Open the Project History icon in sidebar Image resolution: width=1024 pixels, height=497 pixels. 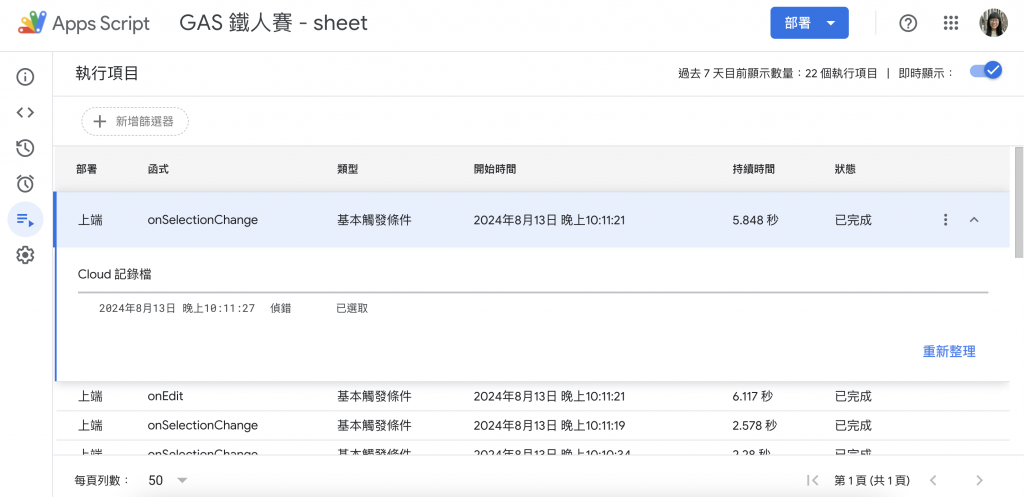tap(26, 148)
